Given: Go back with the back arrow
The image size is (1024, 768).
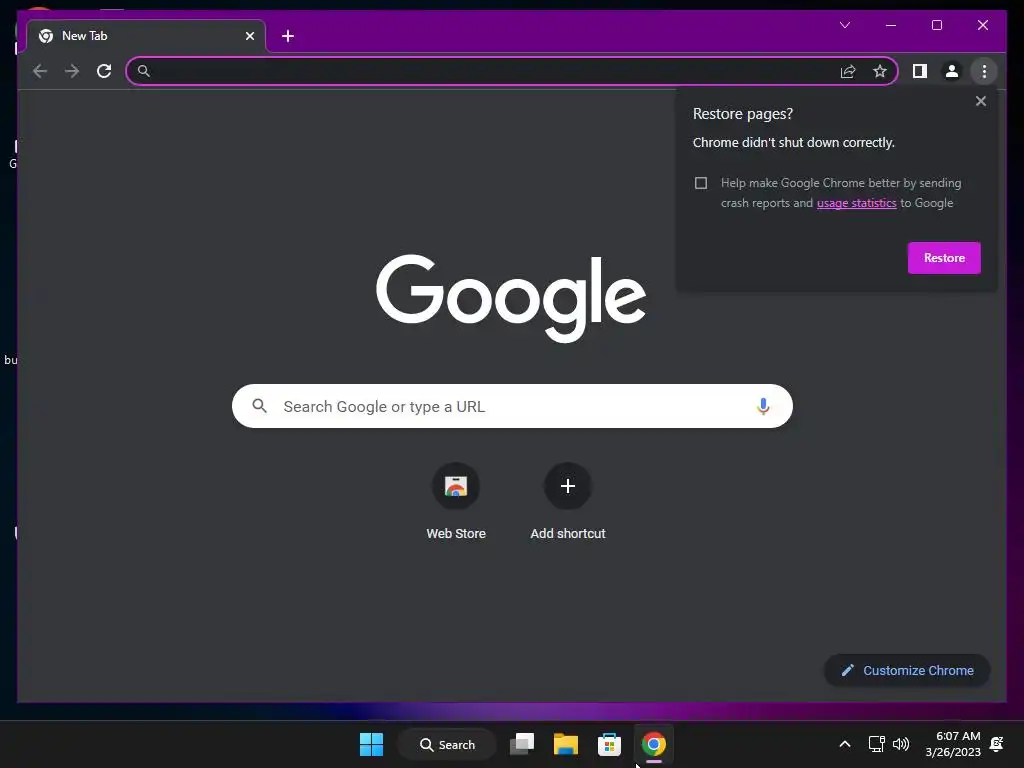Looking at the screenshot, I should pos(40,71).
